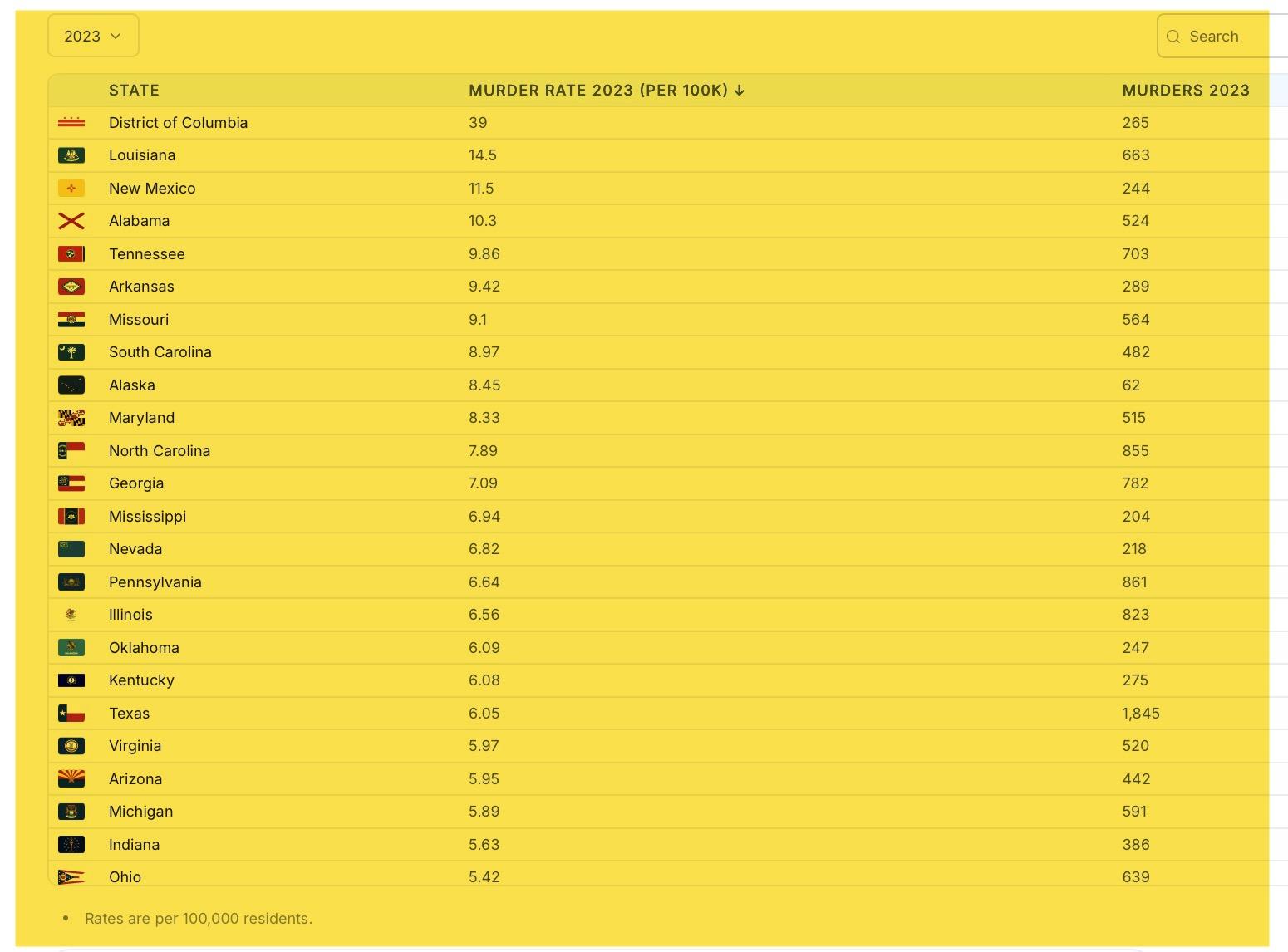Click the Maryland flag icon

coord(71,418)
